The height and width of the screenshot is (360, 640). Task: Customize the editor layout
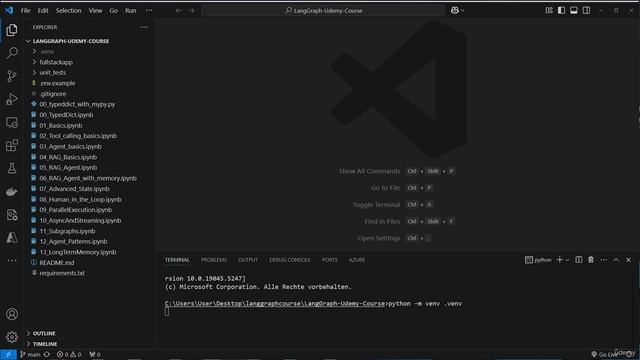(x=549, y=11)
